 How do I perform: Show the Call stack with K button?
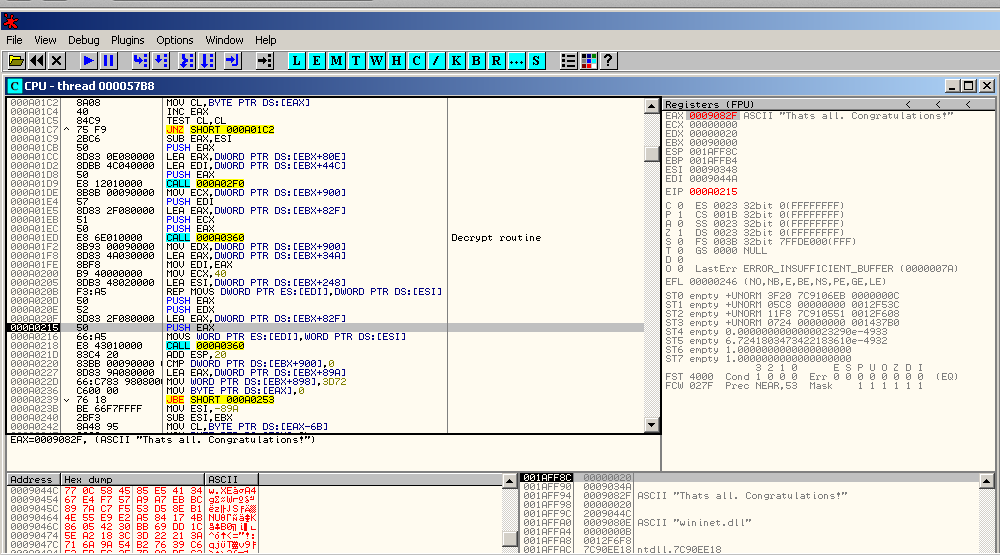click(x=456, y=61)
